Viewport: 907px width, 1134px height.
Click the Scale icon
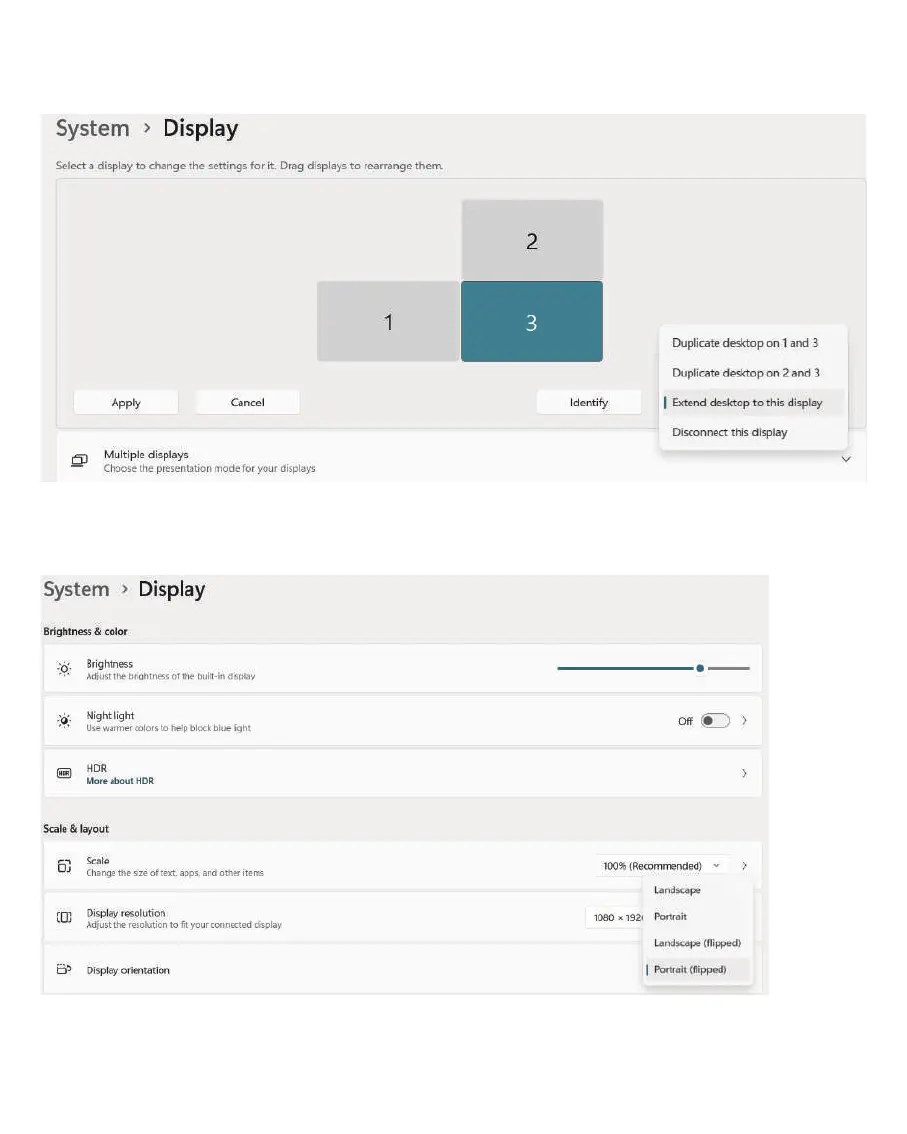[64, 866]
